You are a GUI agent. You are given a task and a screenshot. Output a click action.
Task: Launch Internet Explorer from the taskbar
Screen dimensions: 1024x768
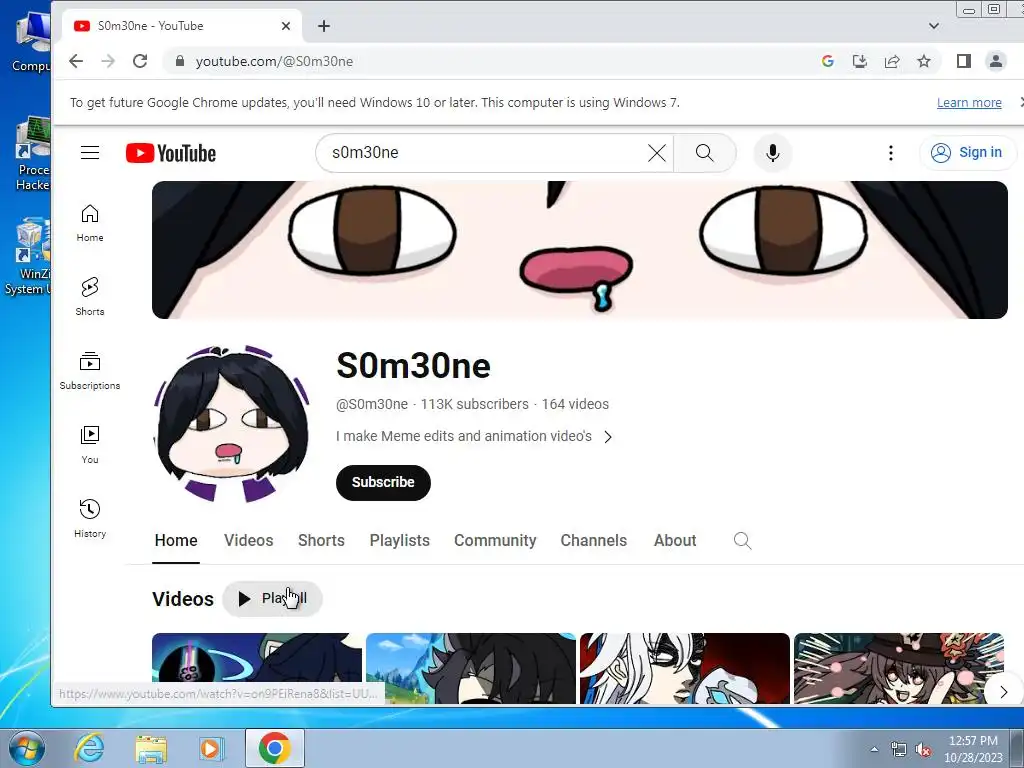[89, 748]
